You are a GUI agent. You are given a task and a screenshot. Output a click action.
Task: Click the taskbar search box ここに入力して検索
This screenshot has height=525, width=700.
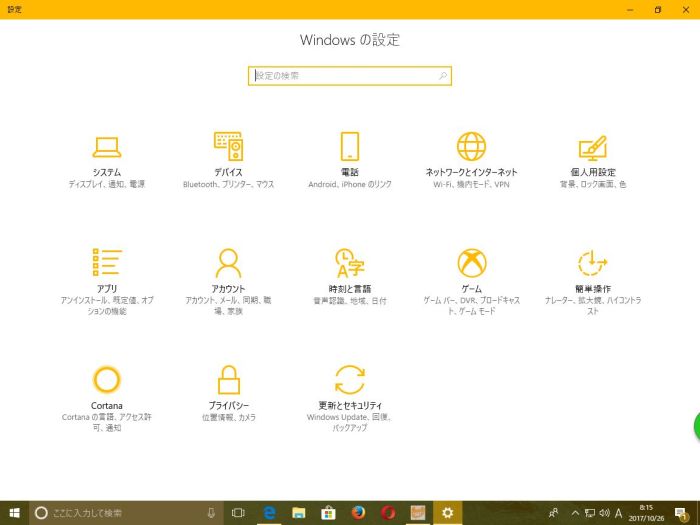(126, 513)
